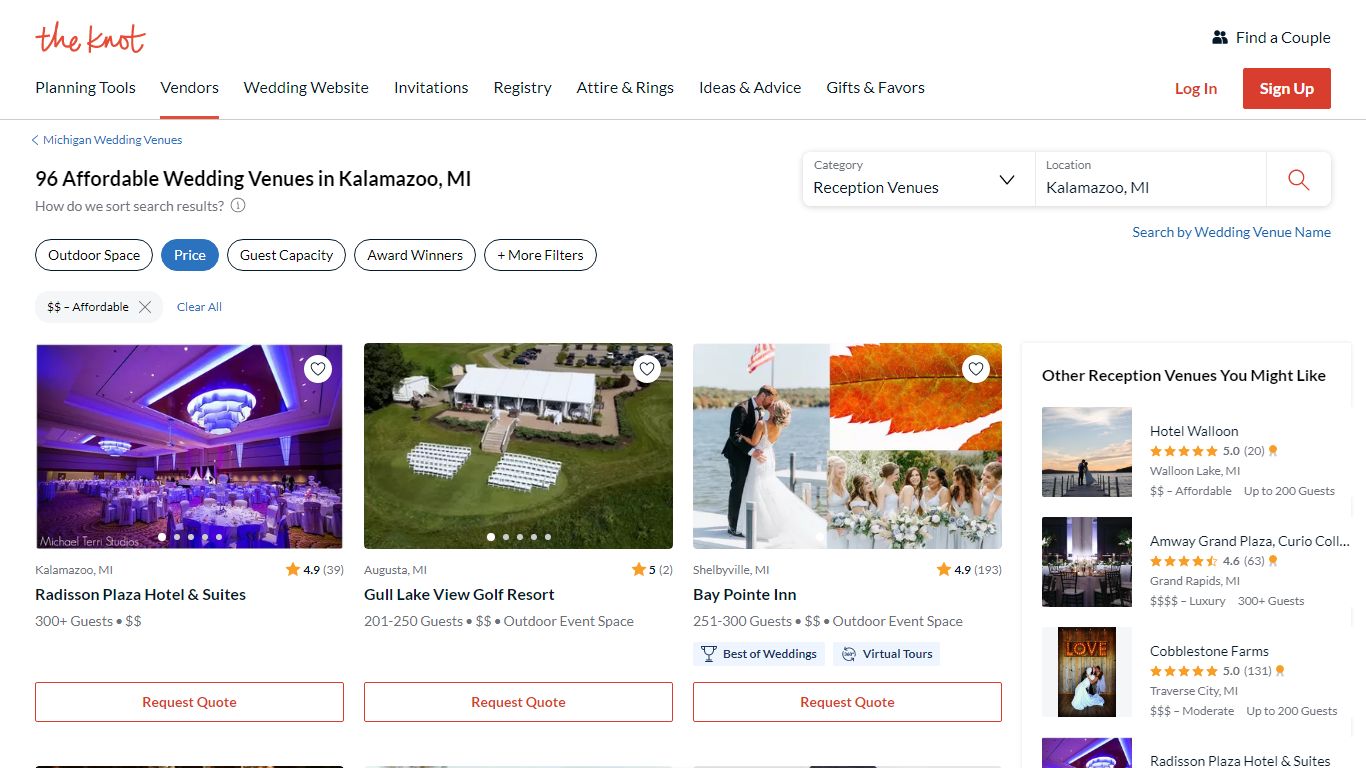Open Gifts & Favors menu
Screen dimensions: 1366x768
click(875, 88)
